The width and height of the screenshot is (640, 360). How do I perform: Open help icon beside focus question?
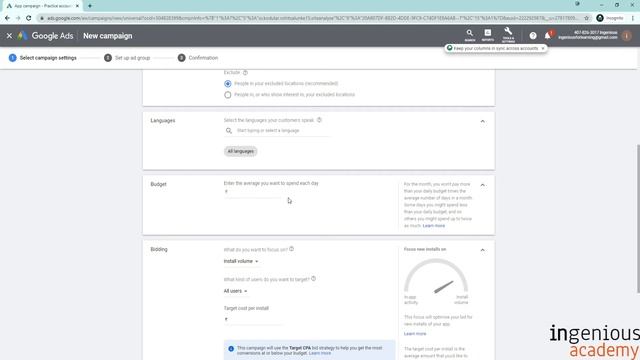291,249
